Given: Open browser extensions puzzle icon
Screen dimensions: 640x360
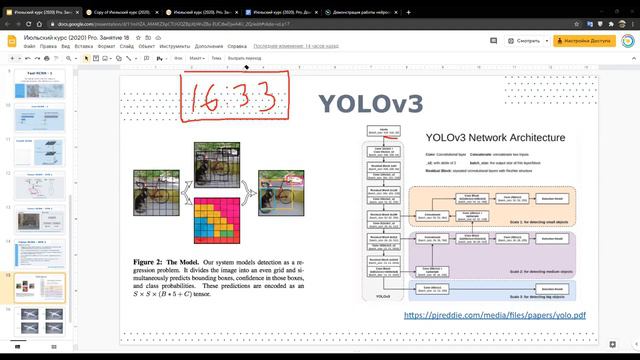Looking at the screenshot, I should [x=611, y=24].
